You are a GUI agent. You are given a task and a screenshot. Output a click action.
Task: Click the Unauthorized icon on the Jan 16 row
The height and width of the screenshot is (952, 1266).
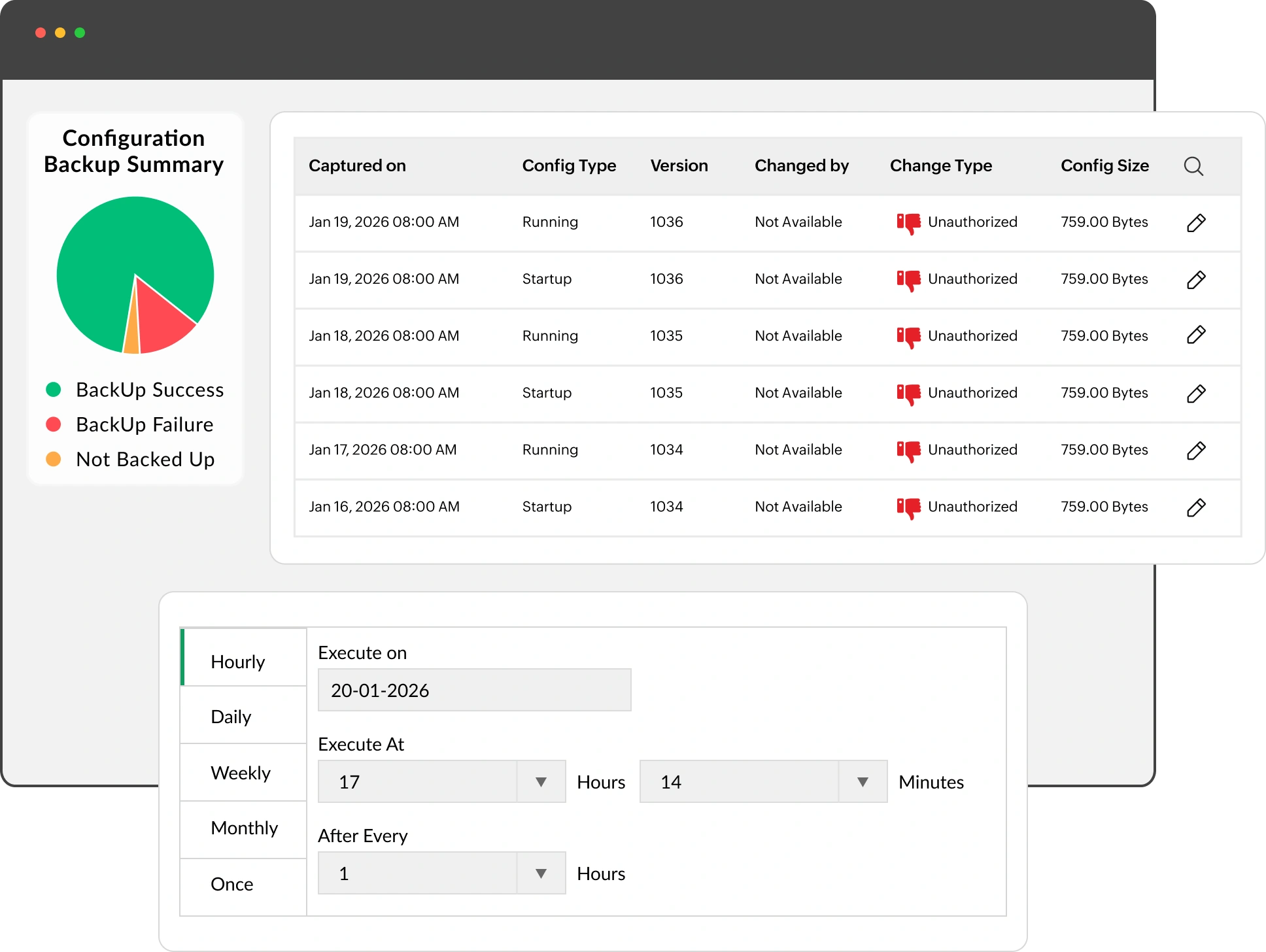[909, 506]
